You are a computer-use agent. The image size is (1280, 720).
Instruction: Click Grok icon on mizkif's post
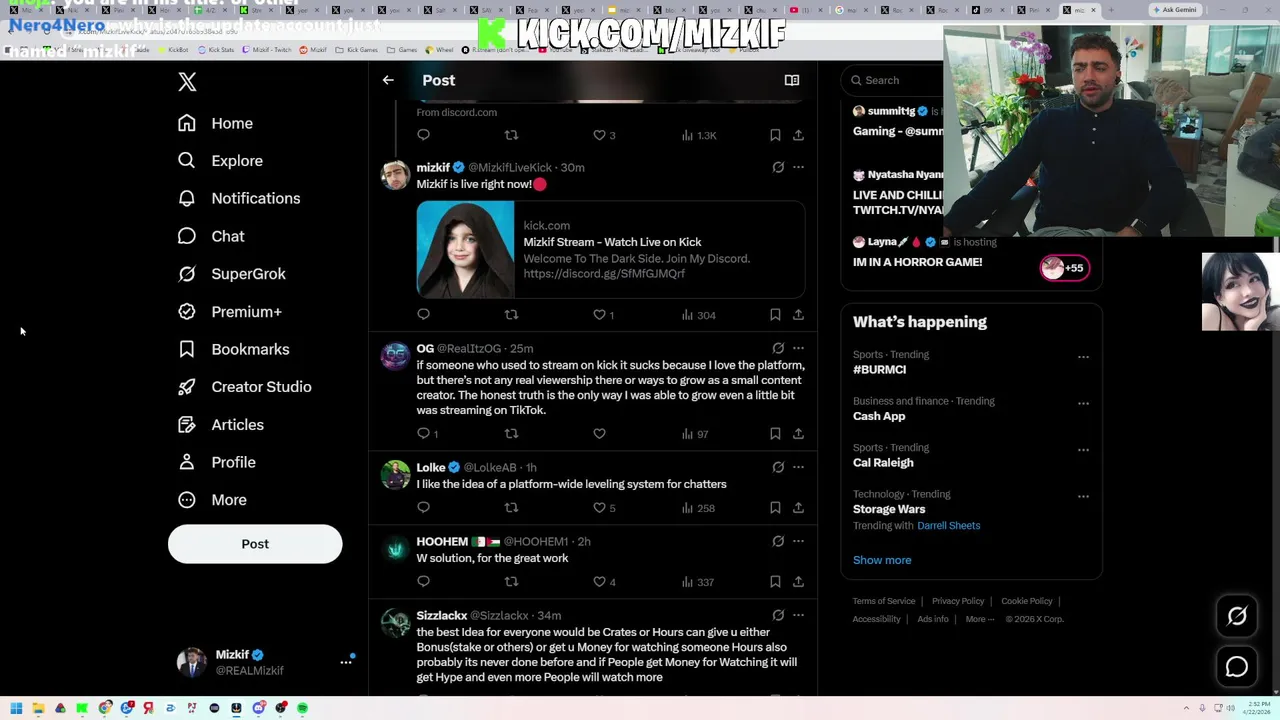[x=778, y=167]
